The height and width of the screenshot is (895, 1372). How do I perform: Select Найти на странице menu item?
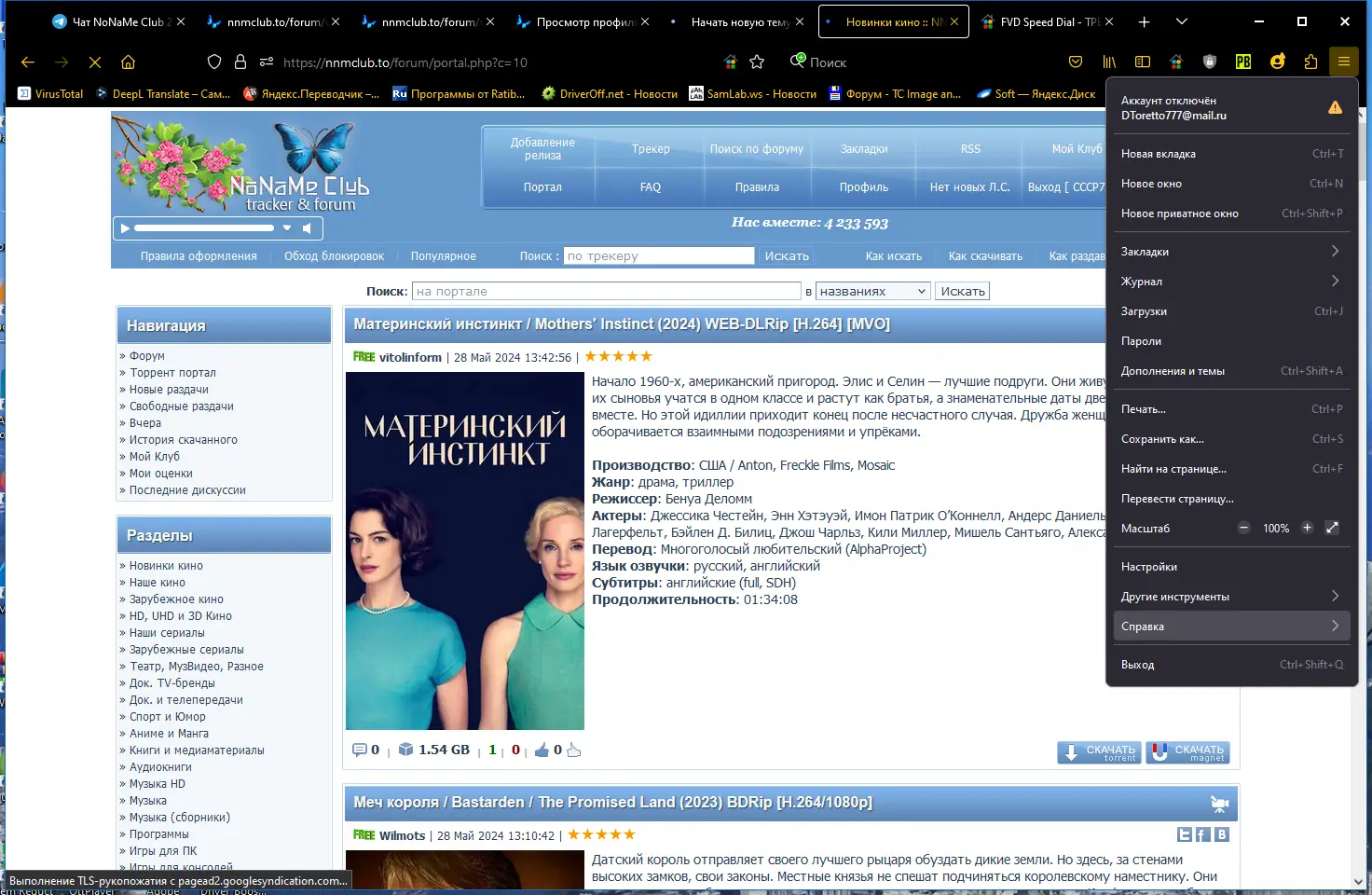coord(1231,469)
